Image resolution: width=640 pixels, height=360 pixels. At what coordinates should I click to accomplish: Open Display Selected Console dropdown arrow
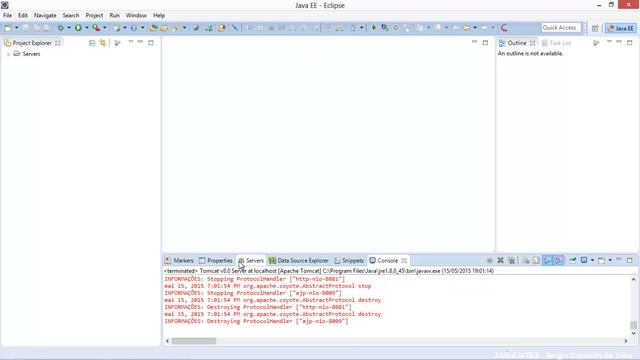(x=592, y=260)
